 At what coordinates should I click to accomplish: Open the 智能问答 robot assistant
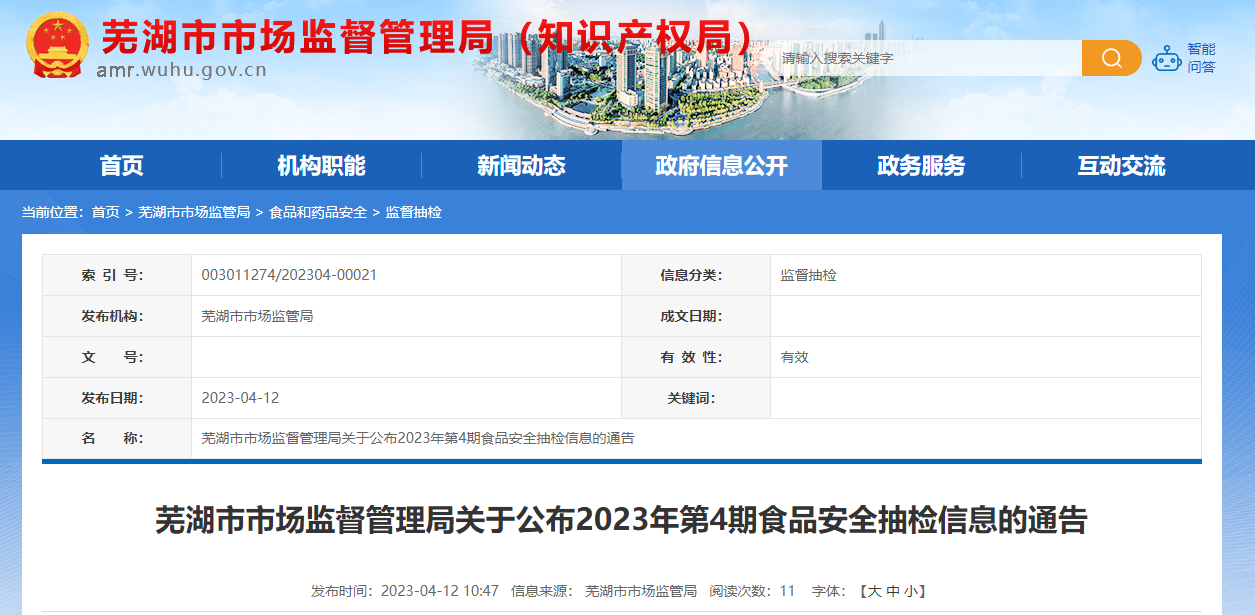pos(1184,58)
